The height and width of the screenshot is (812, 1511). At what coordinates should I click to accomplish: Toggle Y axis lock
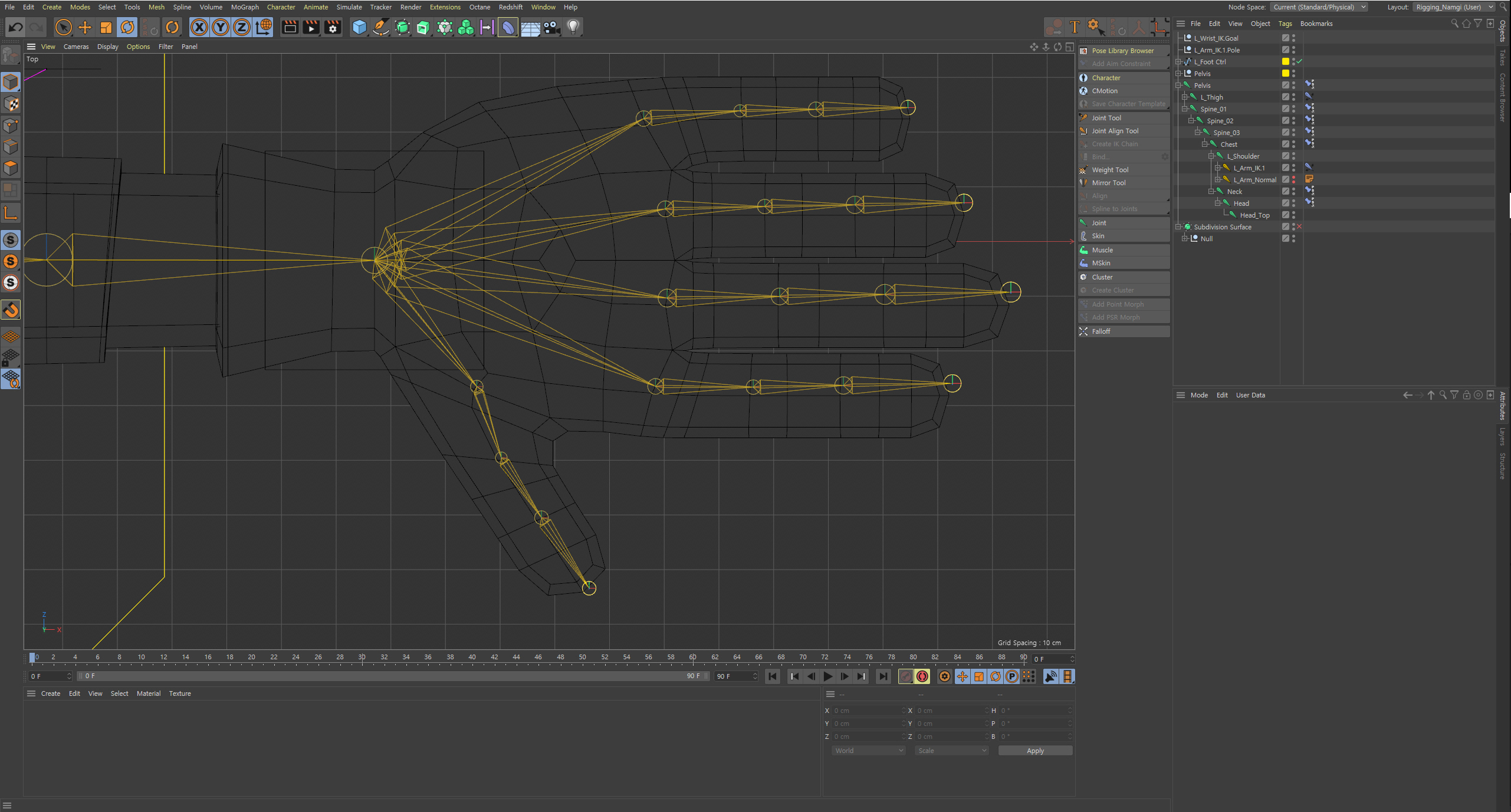coord(221,27)
